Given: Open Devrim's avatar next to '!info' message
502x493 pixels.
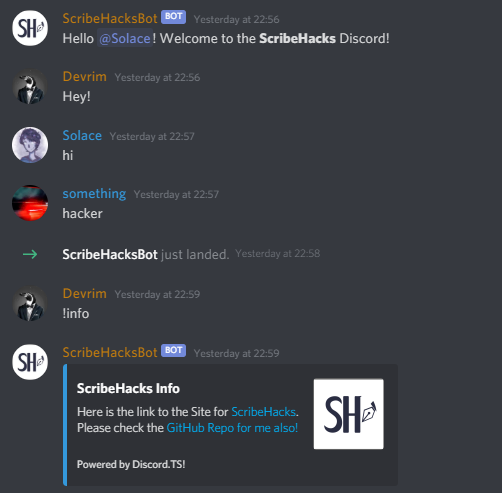Looking at the screenshot, I should click(30, 304).
